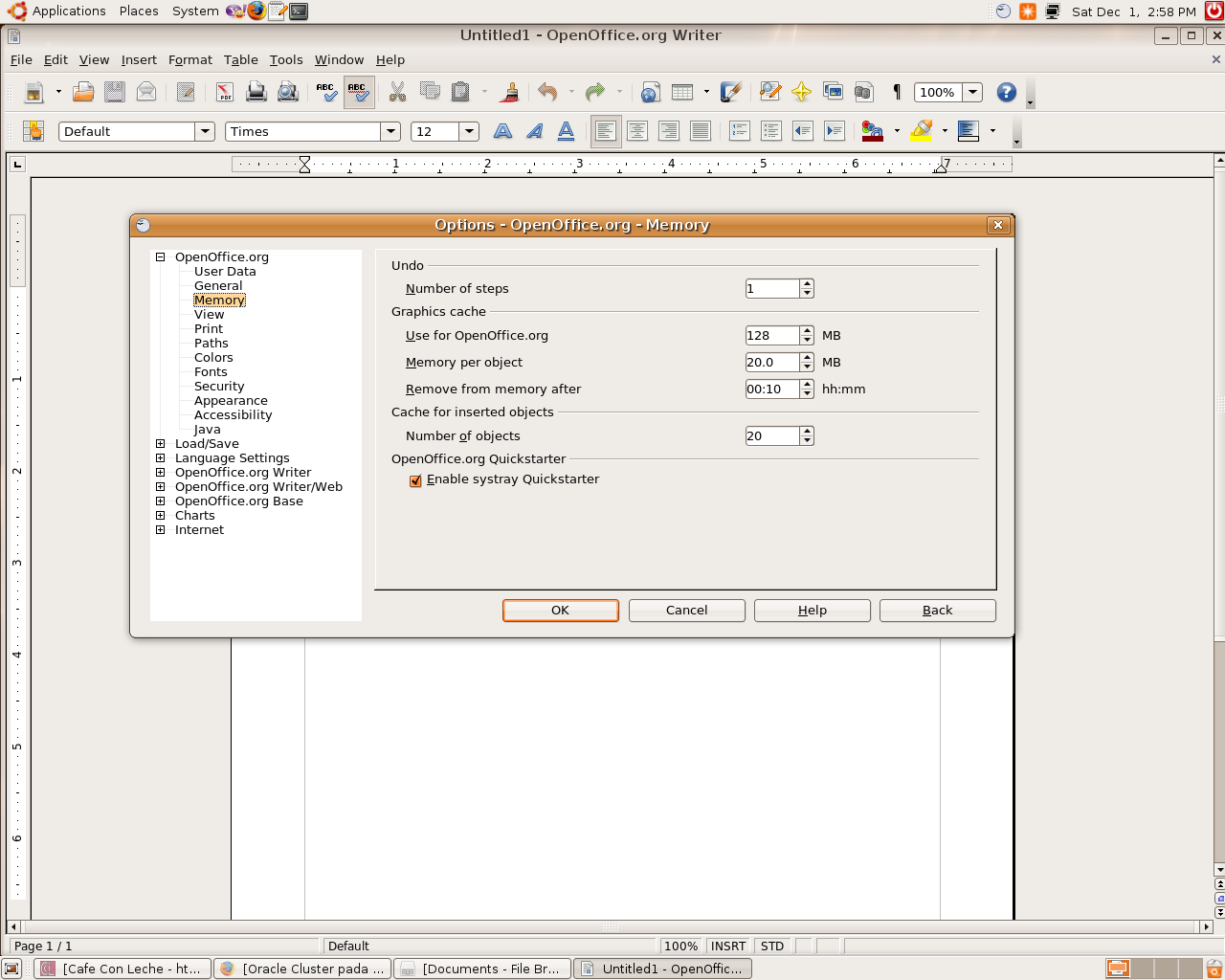Open the Tools menu
This screenshot has height=980, width=1225.
(x=286, y=59)
